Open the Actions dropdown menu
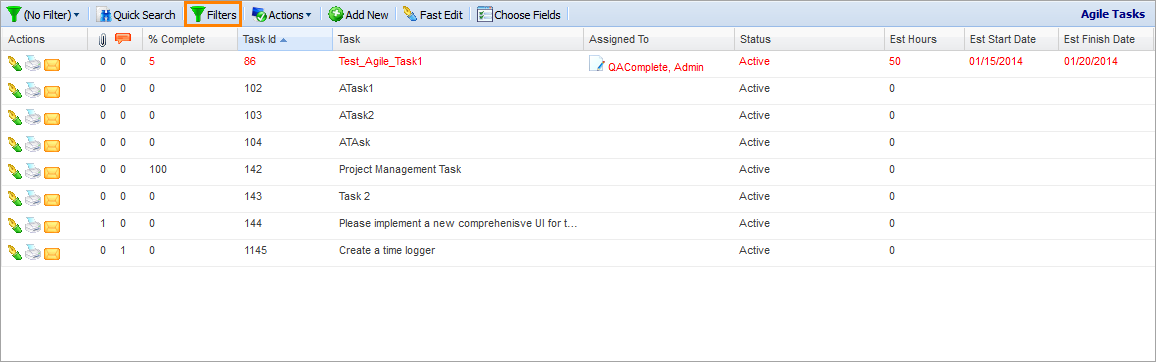Image resolution: width=1156 pixels, height=362 pixels. [x=282, y=15]
